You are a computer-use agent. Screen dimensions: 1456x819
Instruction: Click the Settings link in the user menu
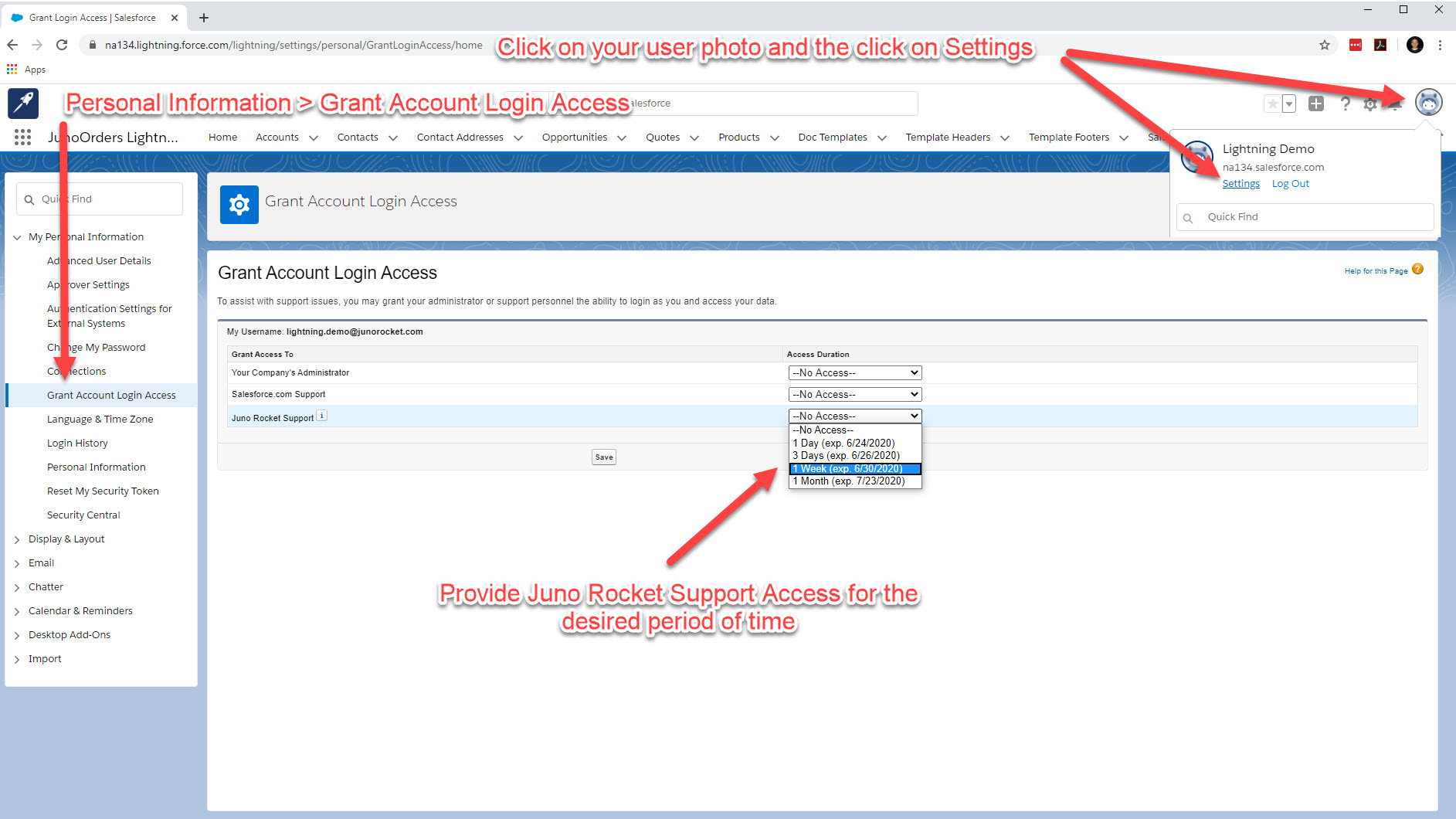[1240, 183]
